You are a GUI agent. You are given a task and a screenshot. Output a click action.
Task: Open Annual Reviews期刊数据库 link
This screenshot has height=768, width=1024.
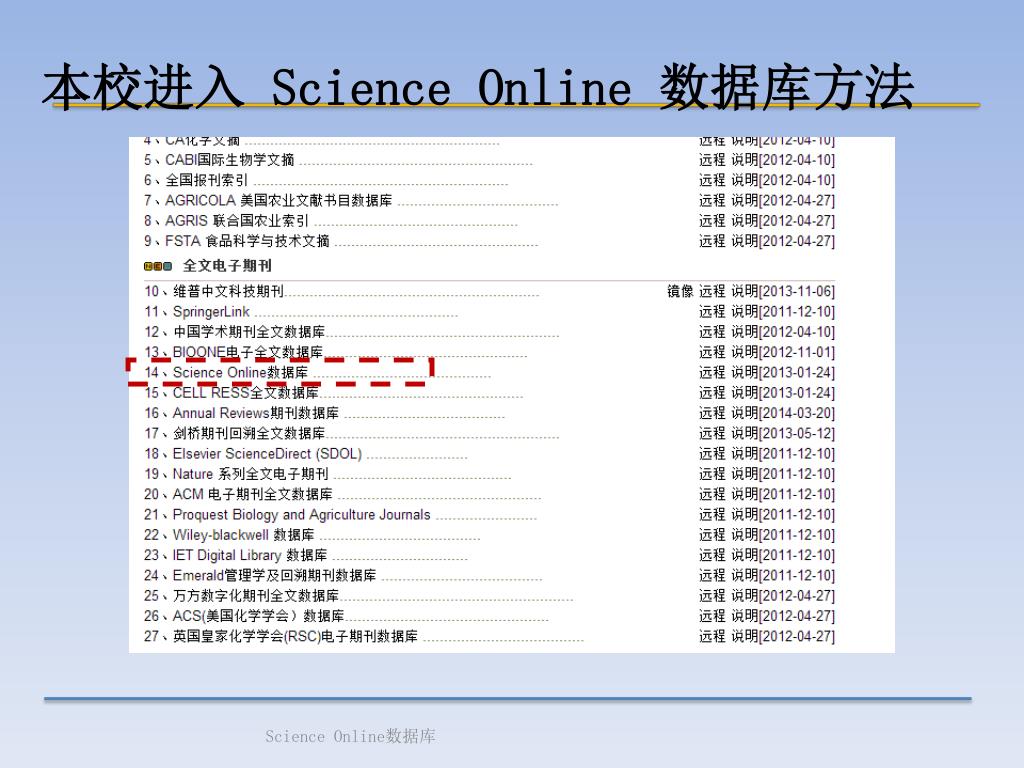click(255, 413)
